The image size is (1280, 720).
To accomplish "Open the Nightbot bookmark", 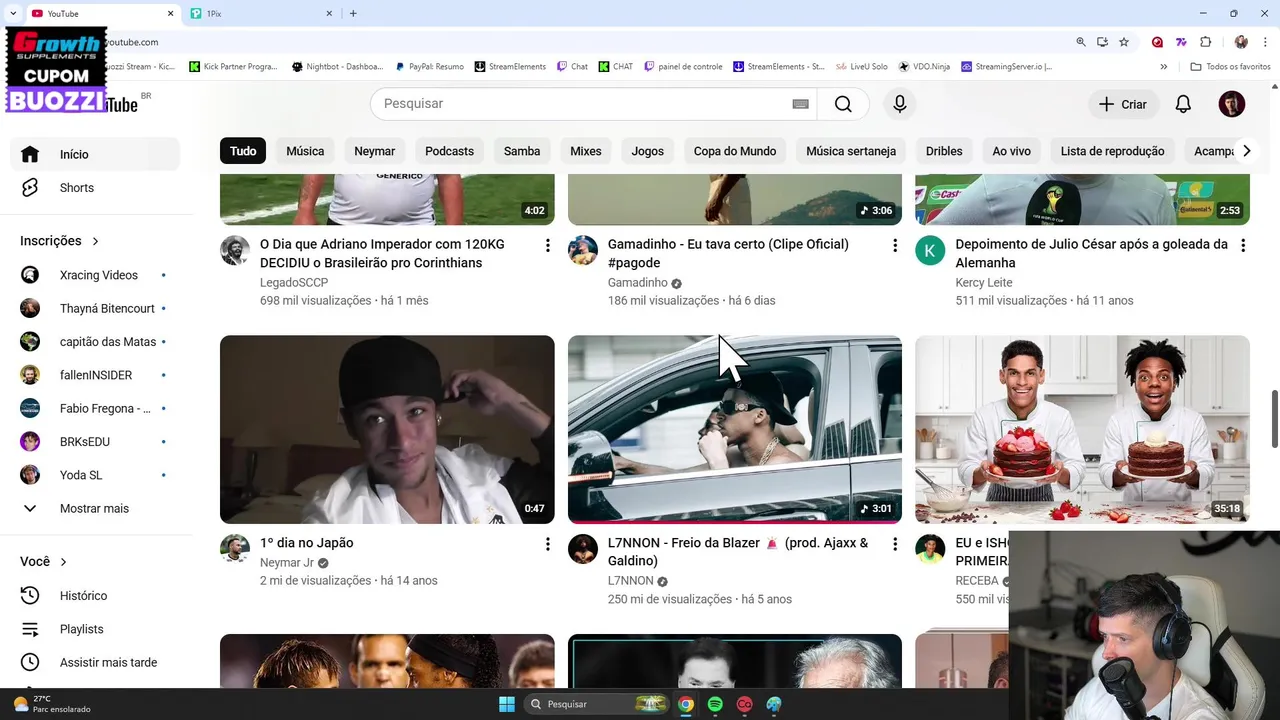I will [x=337, y=67].
